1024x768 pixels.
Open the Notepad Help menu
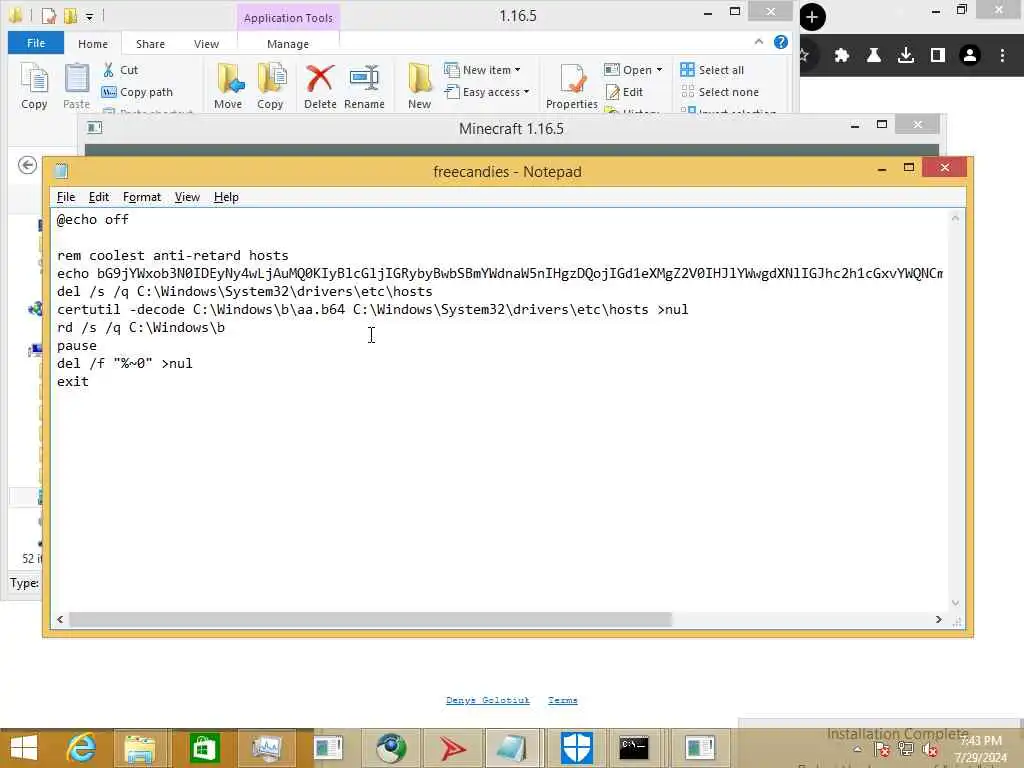(x=226, y=197)
